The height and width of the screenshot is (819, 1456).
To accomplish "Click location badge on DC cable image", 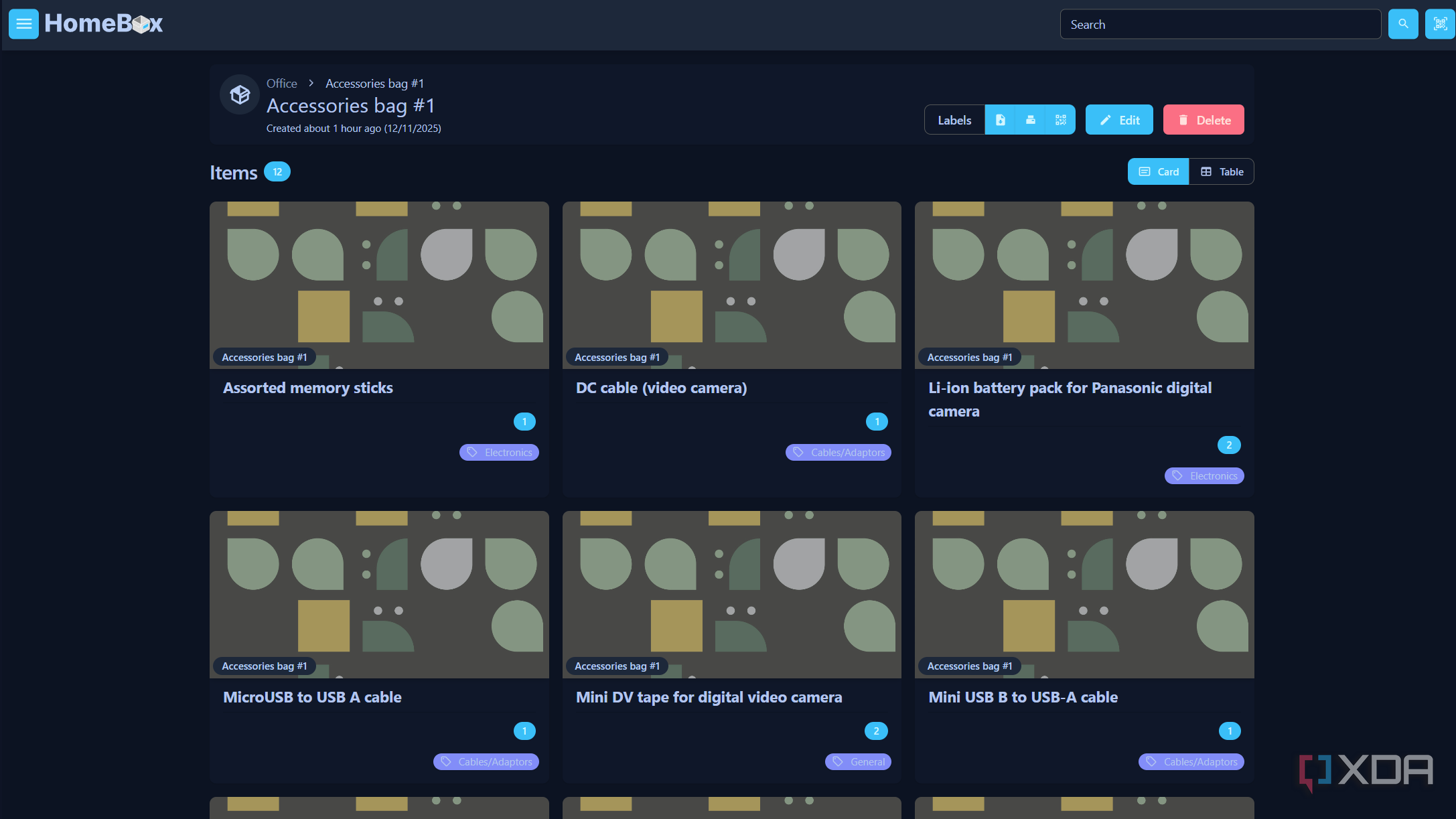I will click(x=617, y=358).
